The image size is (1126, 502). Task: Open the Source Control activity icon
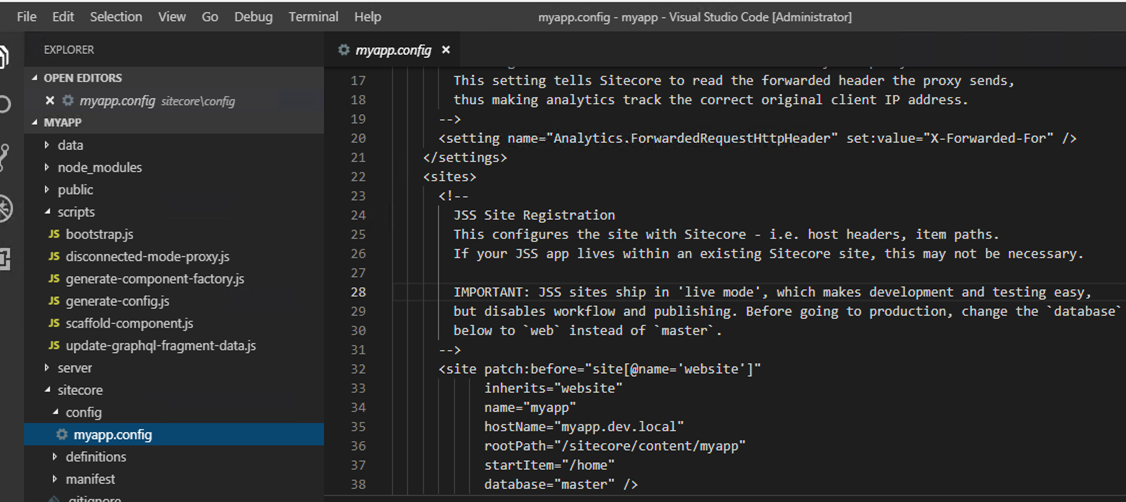(x=5, y=157)
